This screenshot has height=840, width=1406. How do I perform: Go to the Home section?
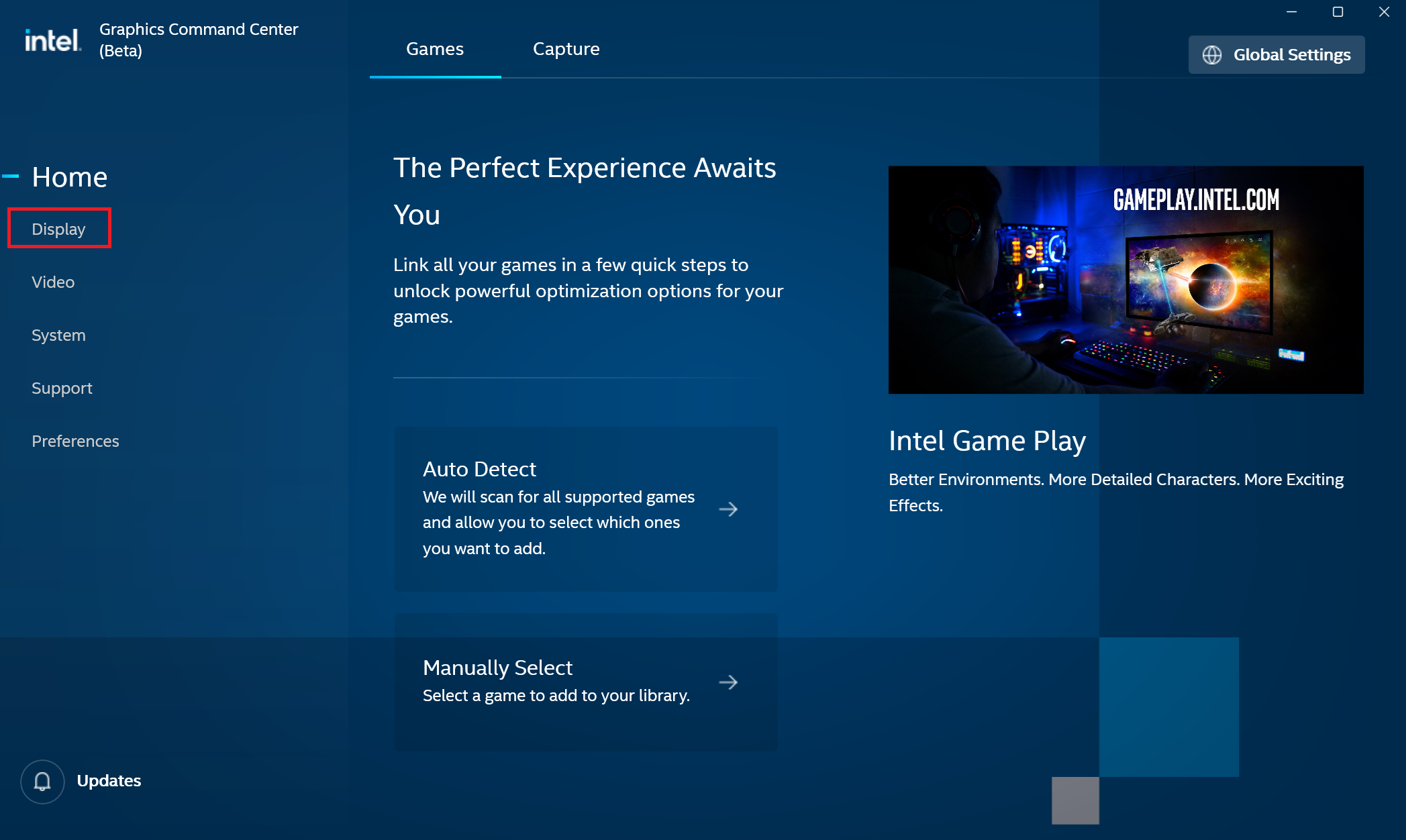[69, 177]
